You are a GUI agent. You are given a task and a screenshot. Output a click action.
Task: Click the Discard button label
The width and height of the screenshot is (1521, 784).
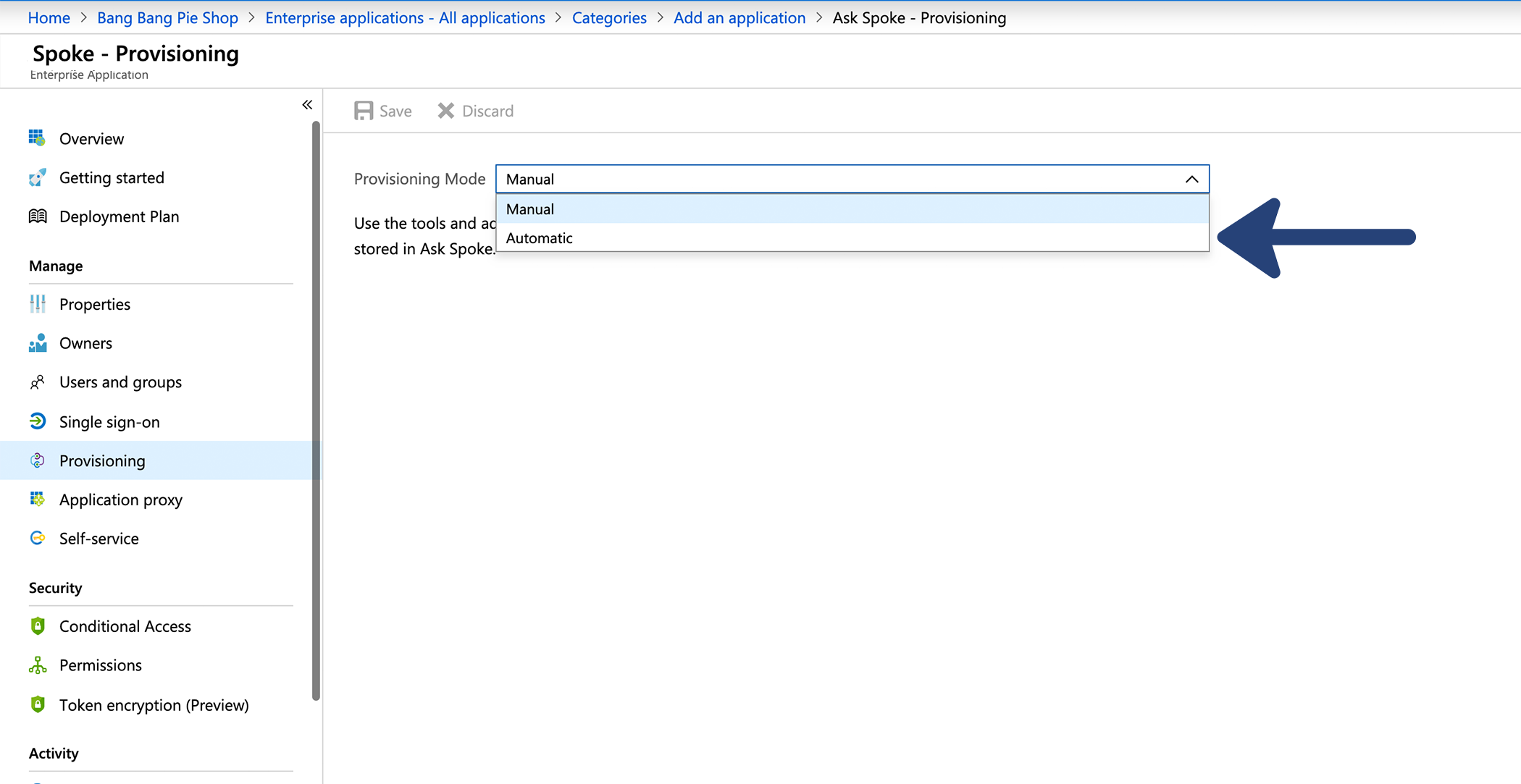tap(487, 111)
